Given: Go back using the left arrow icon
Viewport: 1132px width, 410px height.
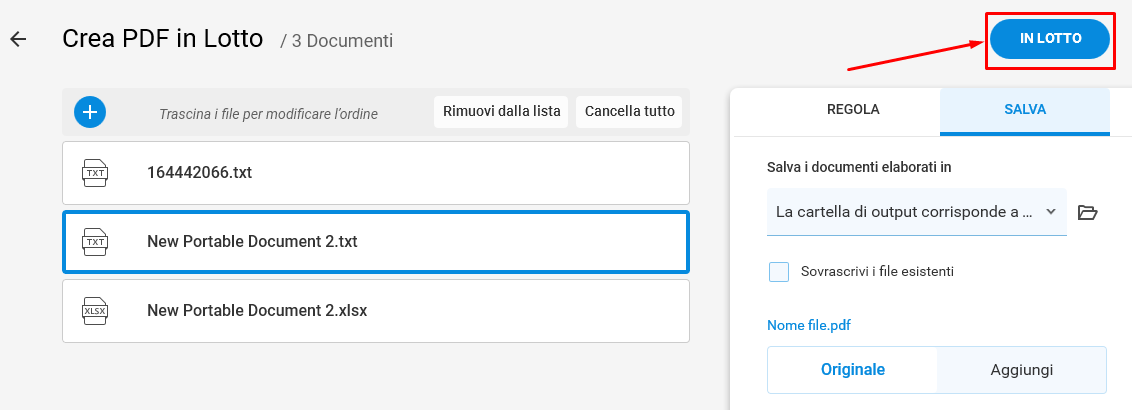Looking at the screenshot, I should [18, 39].
